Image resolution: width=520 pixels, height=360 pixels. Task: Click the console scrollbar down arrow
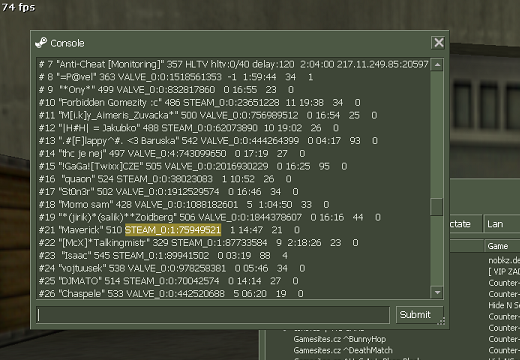coord(437,292)
